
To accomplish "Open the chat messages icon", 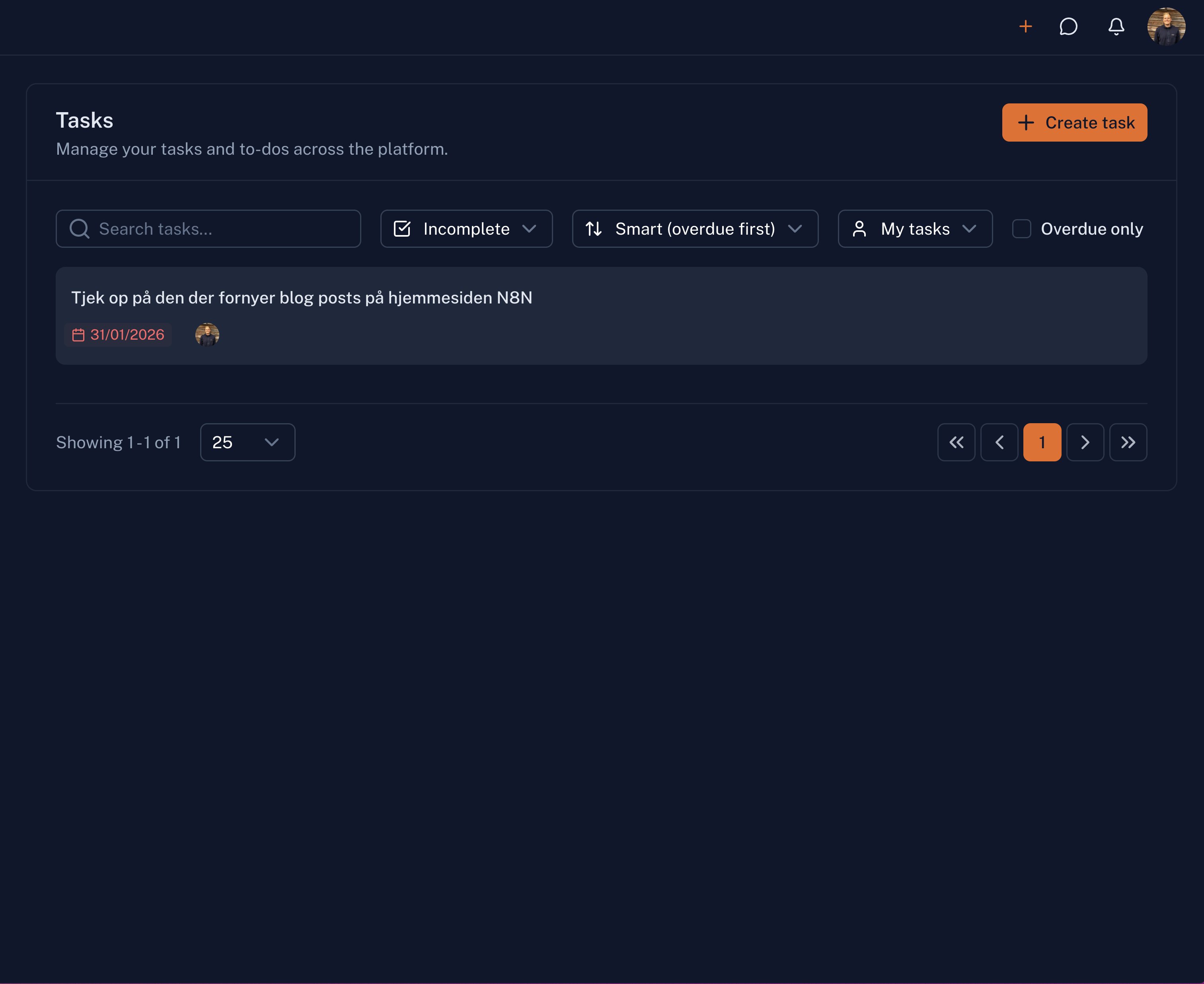I will (x=1068, y=27).
